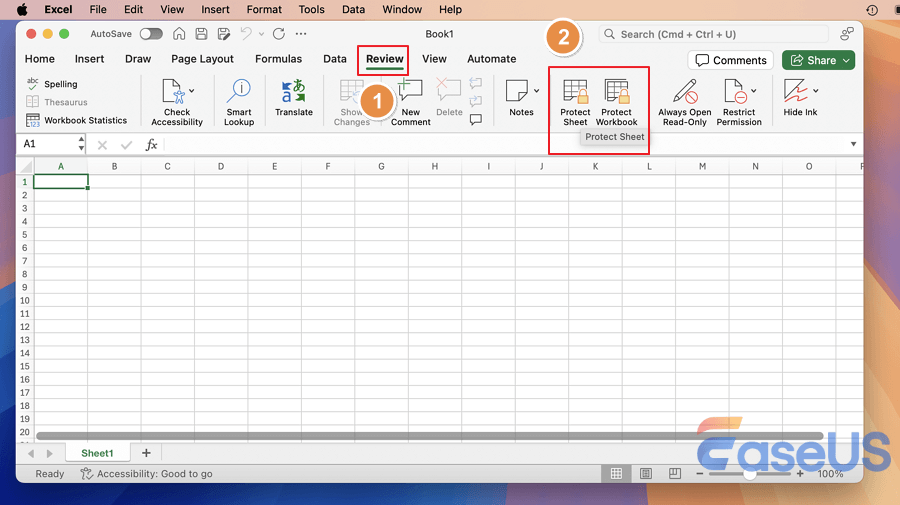Viewport: 900px width, 505px height.
Task: Click the zoom slider handle
Action: [x=750, y=473]
